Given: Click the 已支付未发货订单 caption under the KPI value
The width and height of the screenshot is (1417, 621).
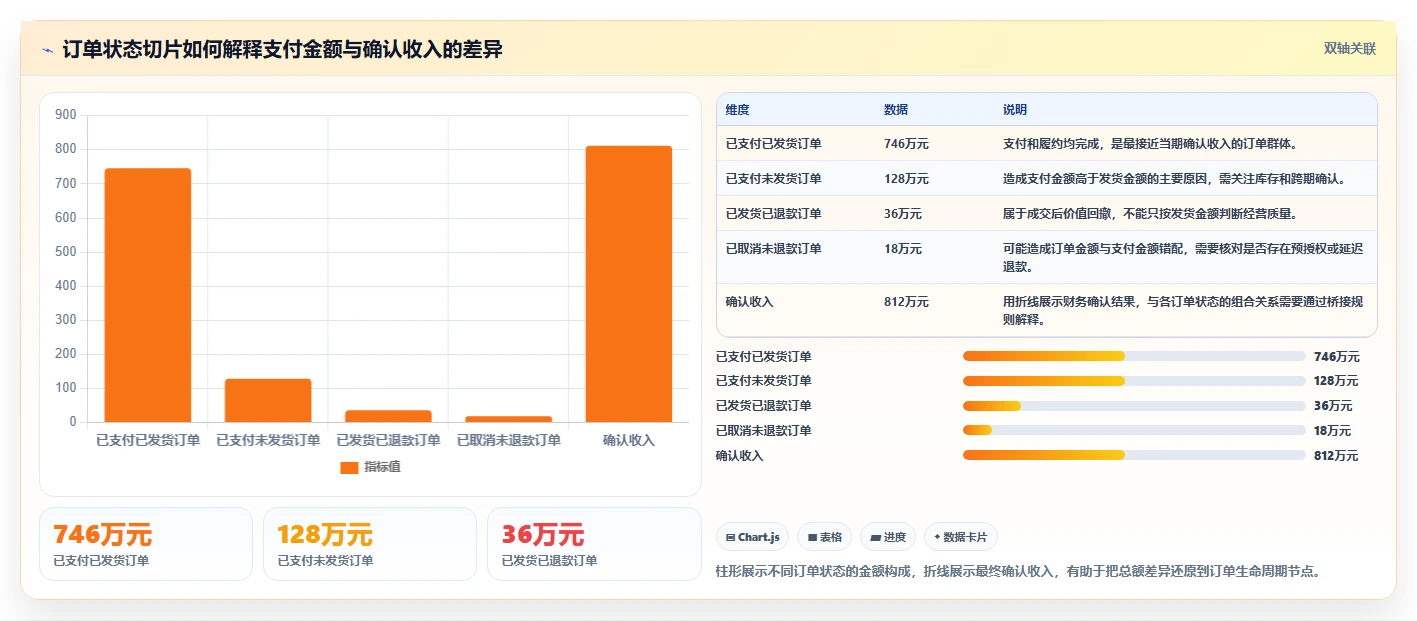Looking at the screenshot, I should [325, 561].
